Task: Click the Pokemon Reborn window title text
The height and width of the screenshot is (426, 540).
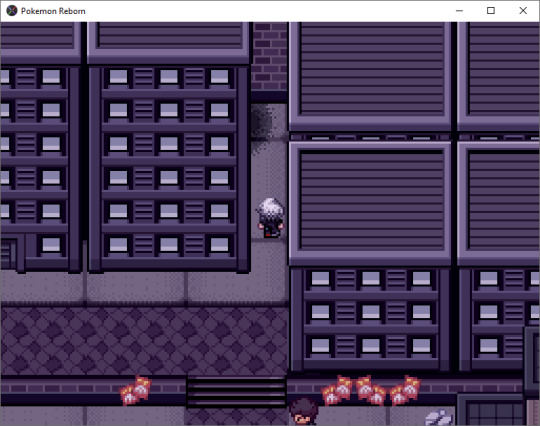Action: 53,11
